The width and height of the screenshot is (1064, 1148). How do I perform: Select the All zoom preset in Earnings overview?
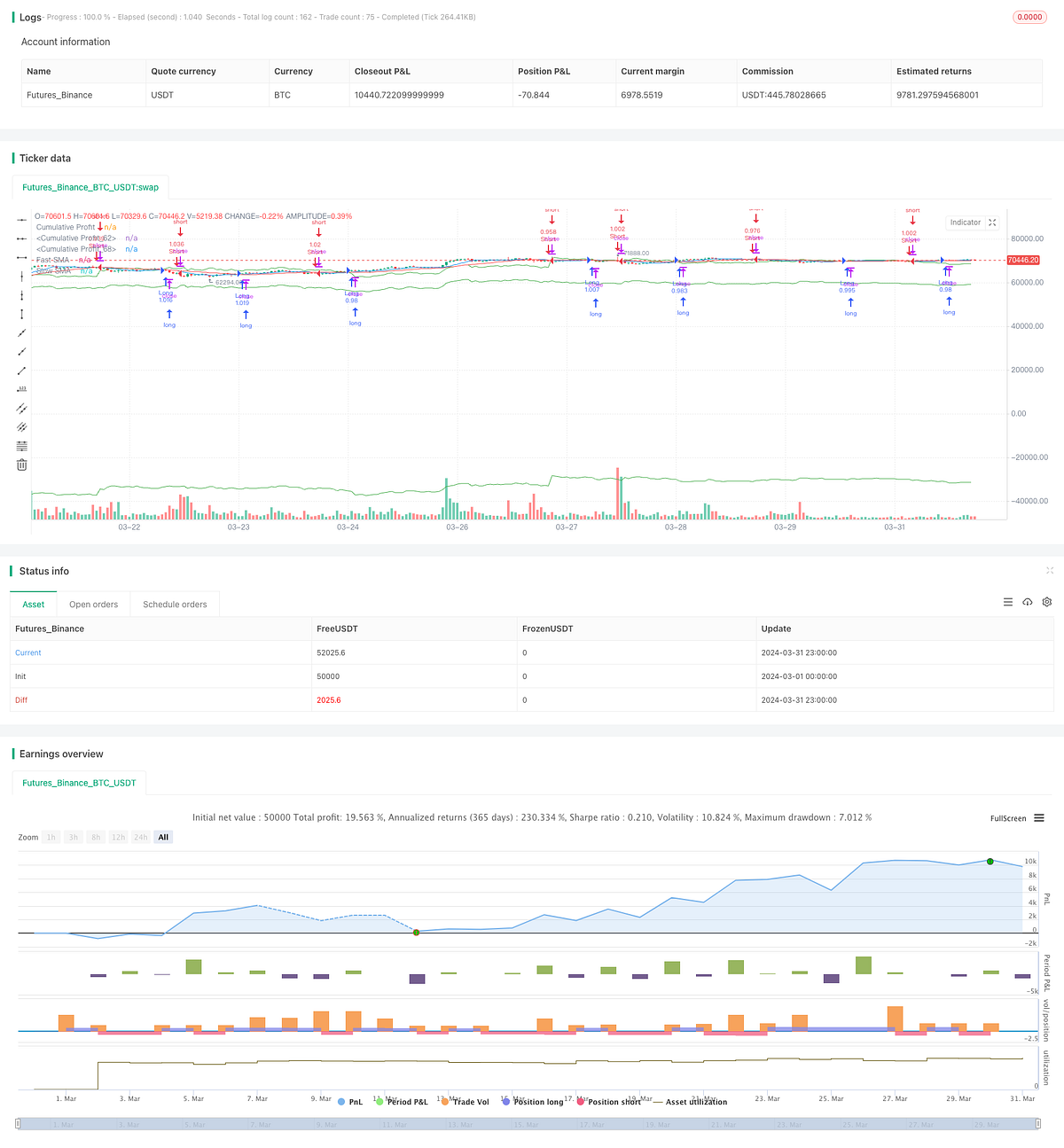pyautogui.click(x=162, y=837)
